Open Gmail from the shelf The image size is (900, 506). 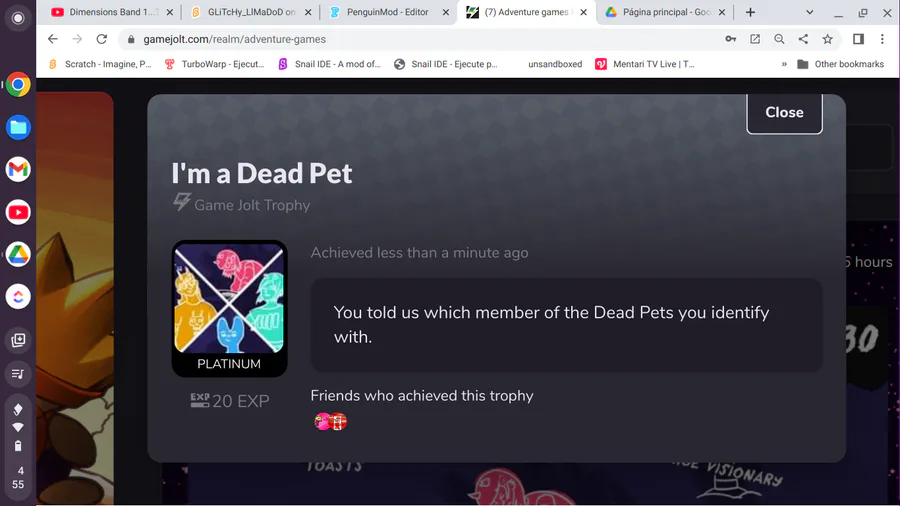pos(18,170)
